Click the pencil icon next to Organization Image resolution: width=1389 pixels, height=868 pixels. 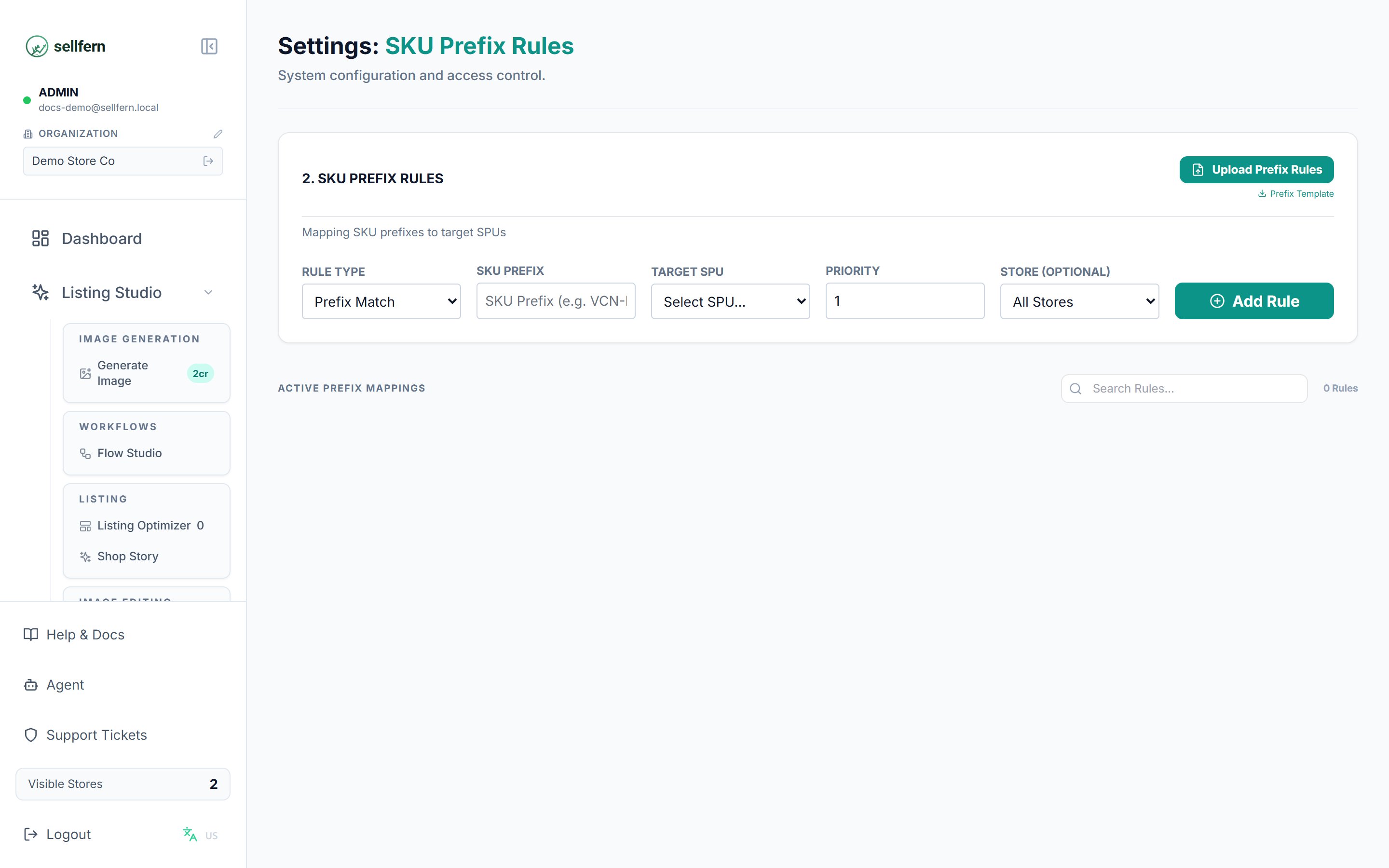(218, 134)
